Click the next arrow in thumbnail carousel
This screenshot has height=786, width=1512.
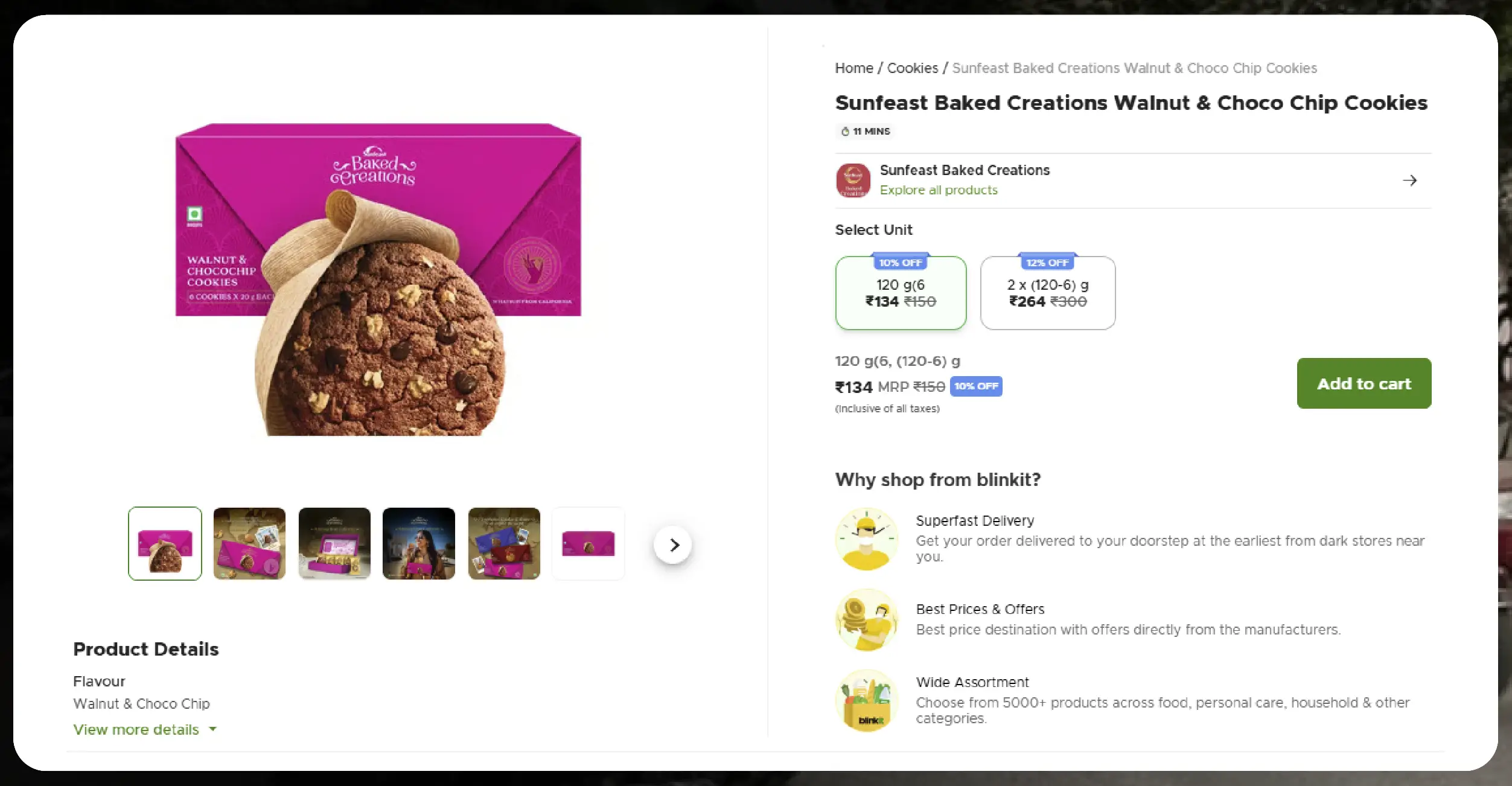[x=673, y=545]
